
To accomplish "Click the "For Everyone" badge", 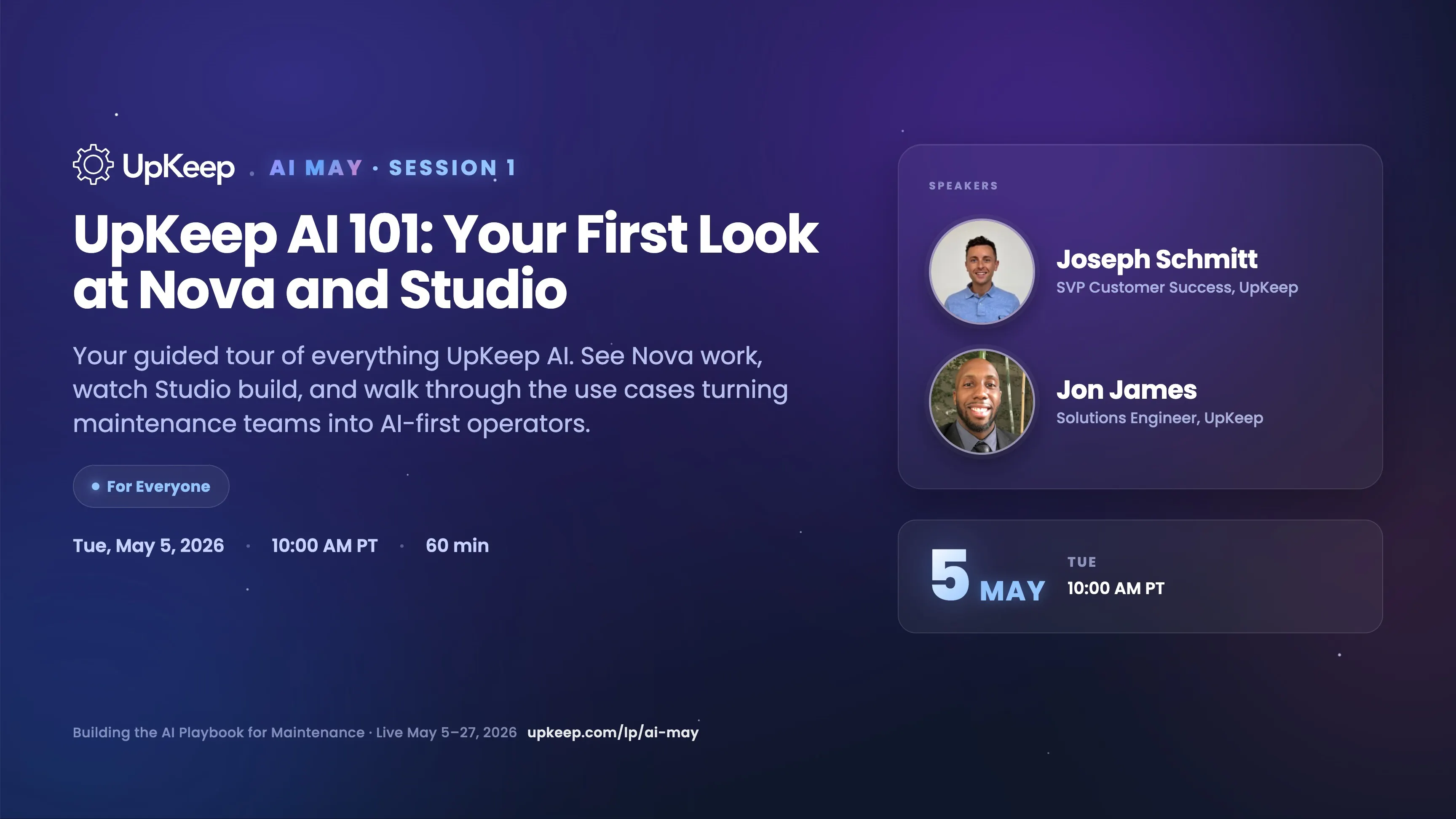I will click(x=151, y=486).
